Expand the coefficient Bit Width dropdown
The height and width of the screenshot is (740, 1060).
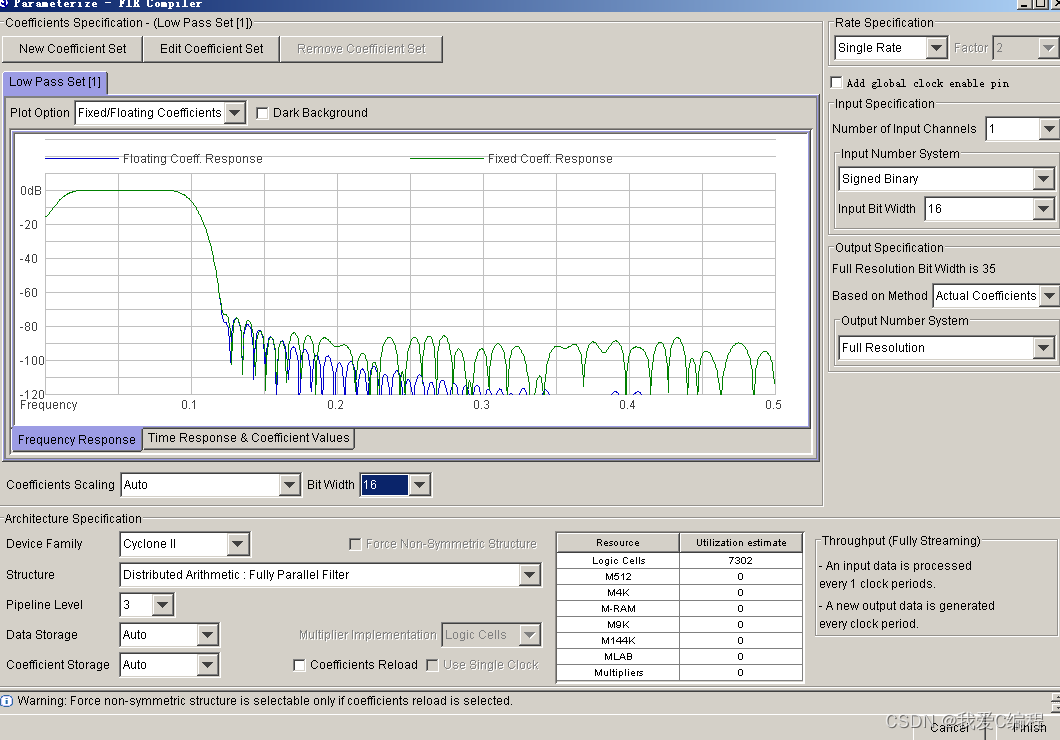420,485
